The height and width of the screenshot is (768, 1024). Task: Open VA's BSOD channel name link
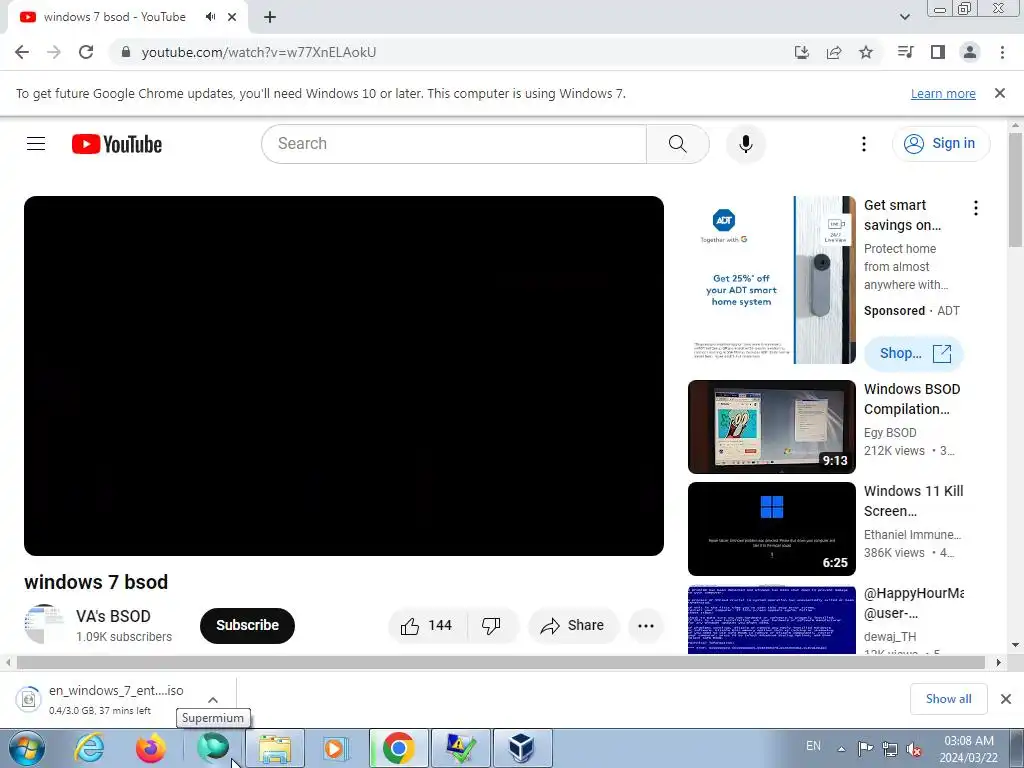(x=113, y=616)
